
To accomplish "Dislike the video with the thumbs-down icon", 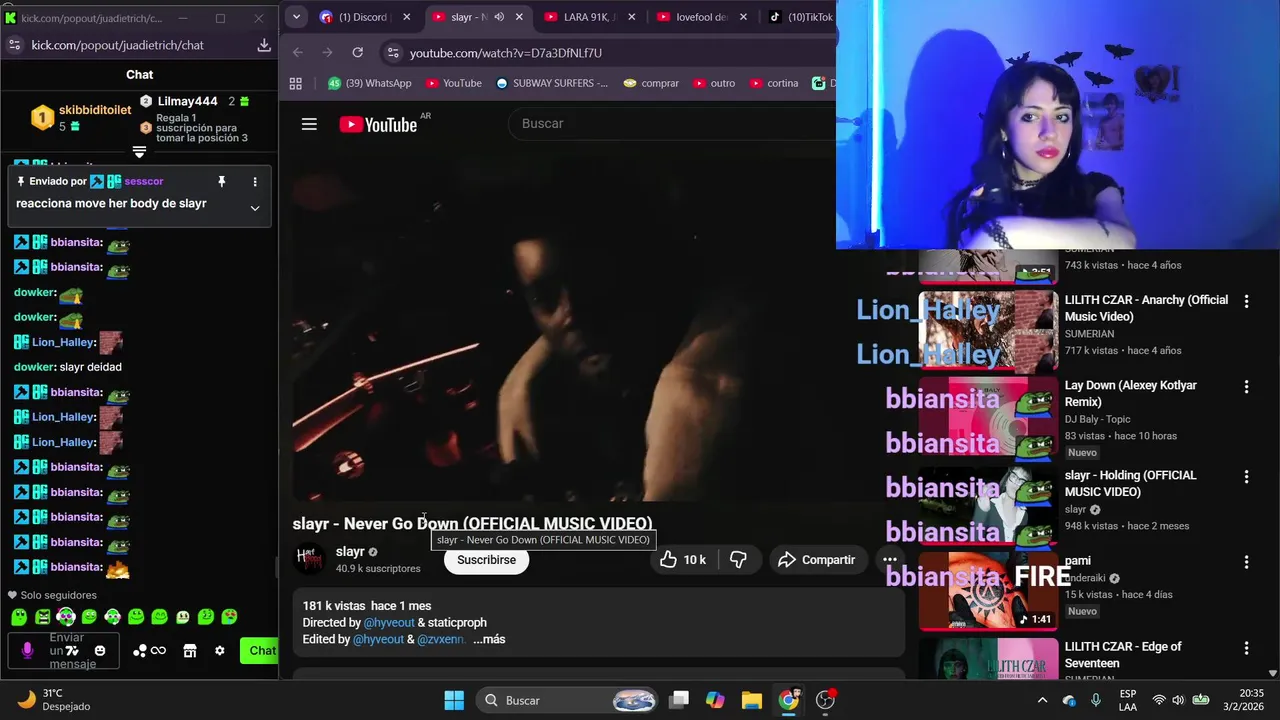I will [x=738, y=560].
